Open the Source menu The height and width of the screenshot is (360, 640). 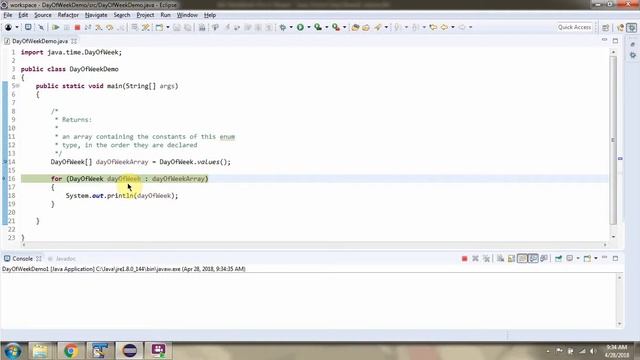coord(43,15)
